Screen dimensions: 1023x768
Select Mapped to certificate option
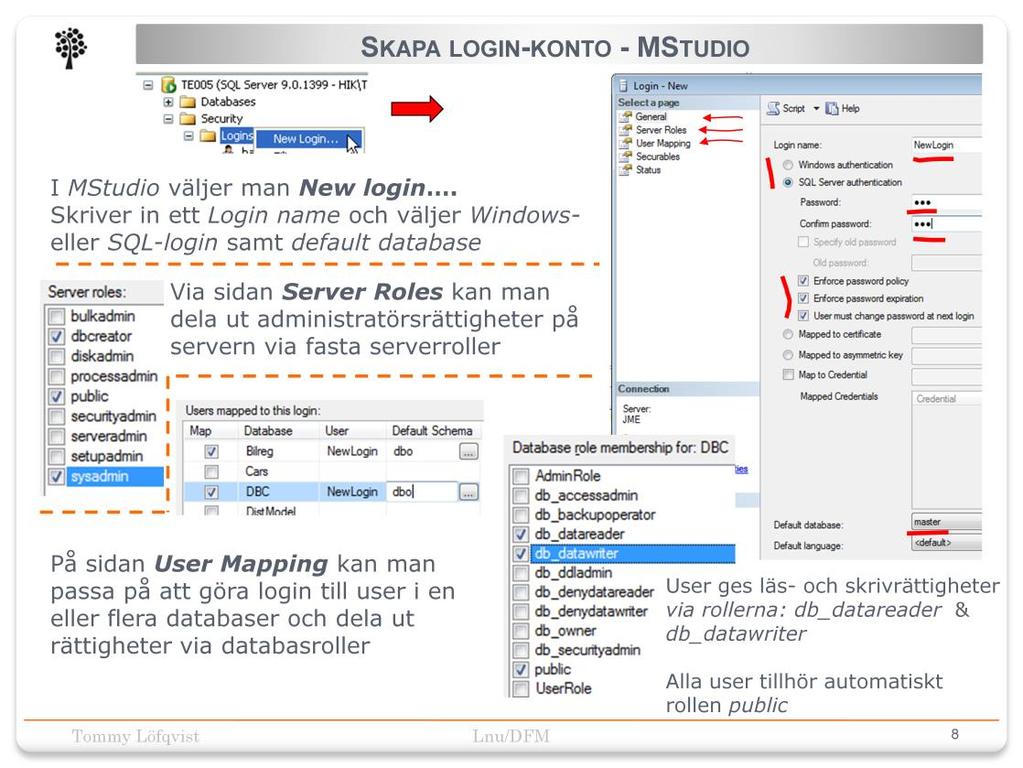[x=788, y=334]
